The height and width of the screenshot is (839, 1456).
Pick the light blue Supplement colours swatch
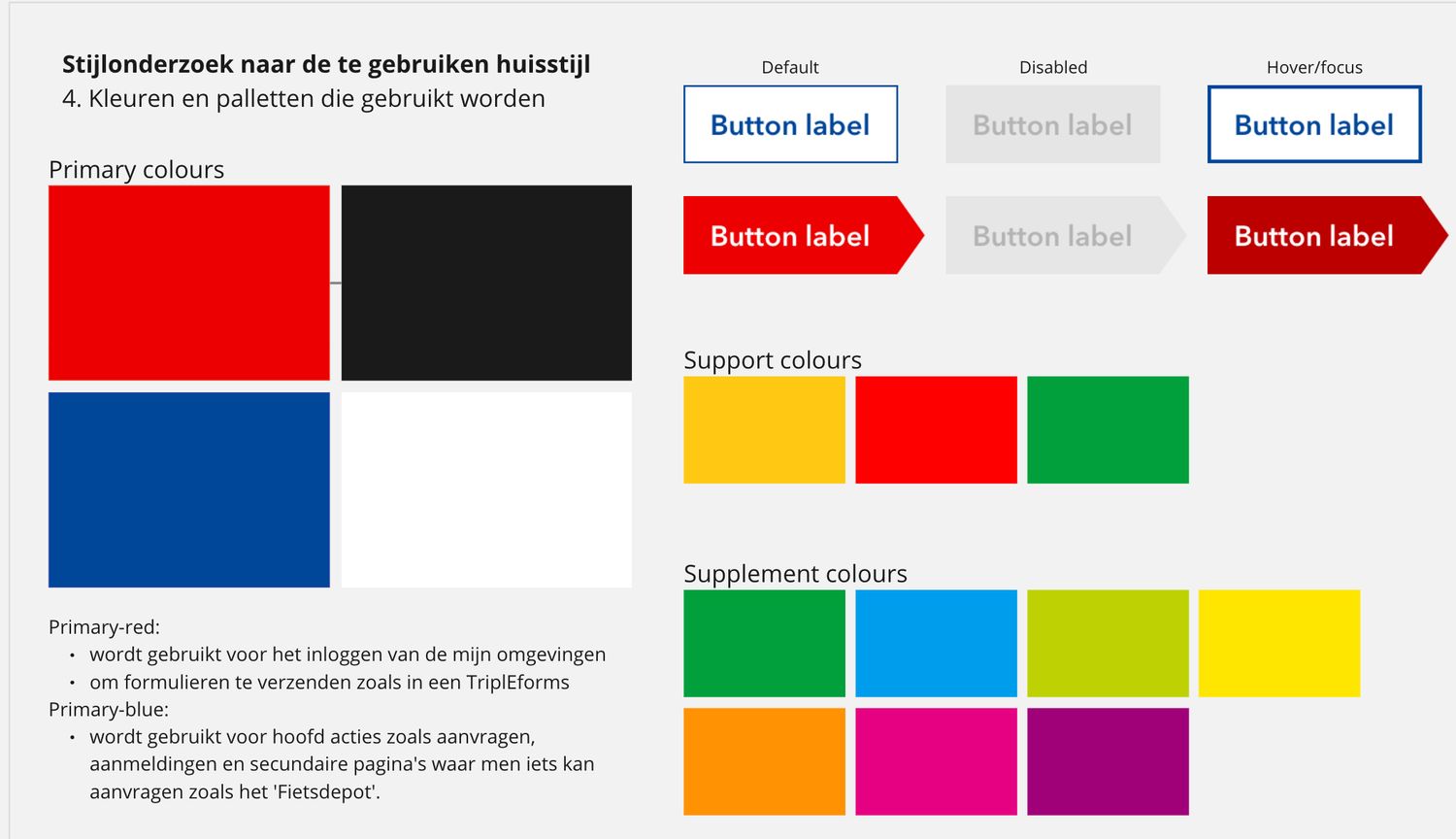[936, 643]
